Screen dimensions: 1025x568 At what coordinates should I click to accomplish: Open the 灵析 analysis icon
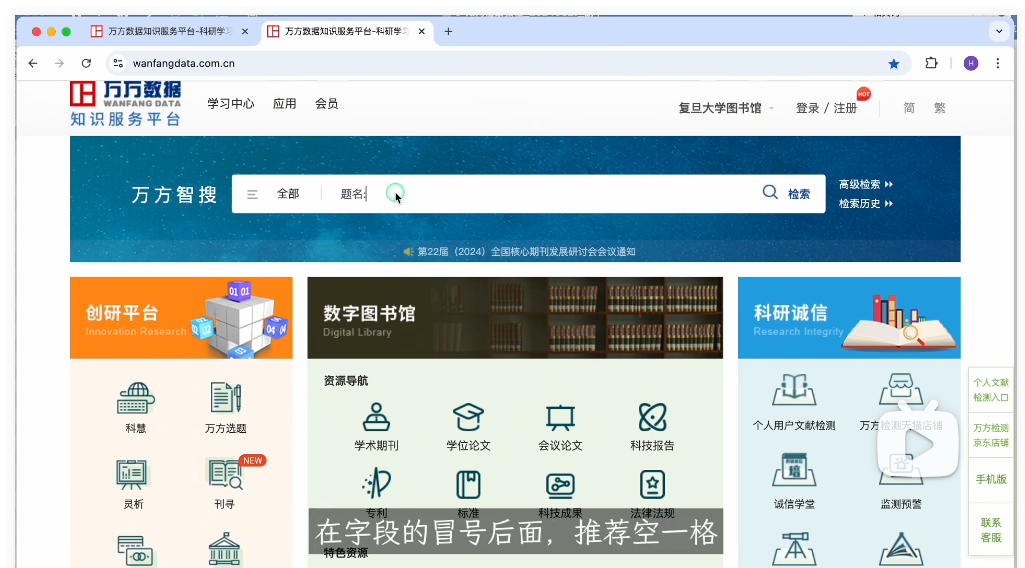tap(132, 475)
